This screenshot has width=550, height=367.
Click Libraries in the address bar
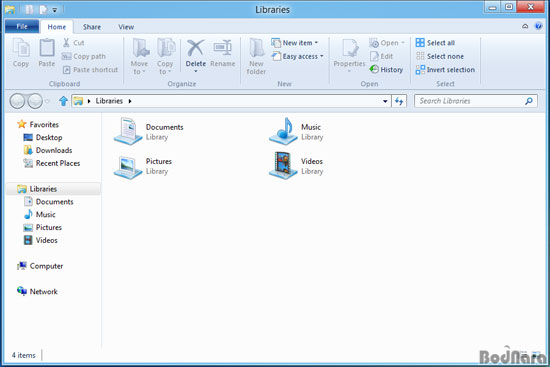tap(109, 101)
